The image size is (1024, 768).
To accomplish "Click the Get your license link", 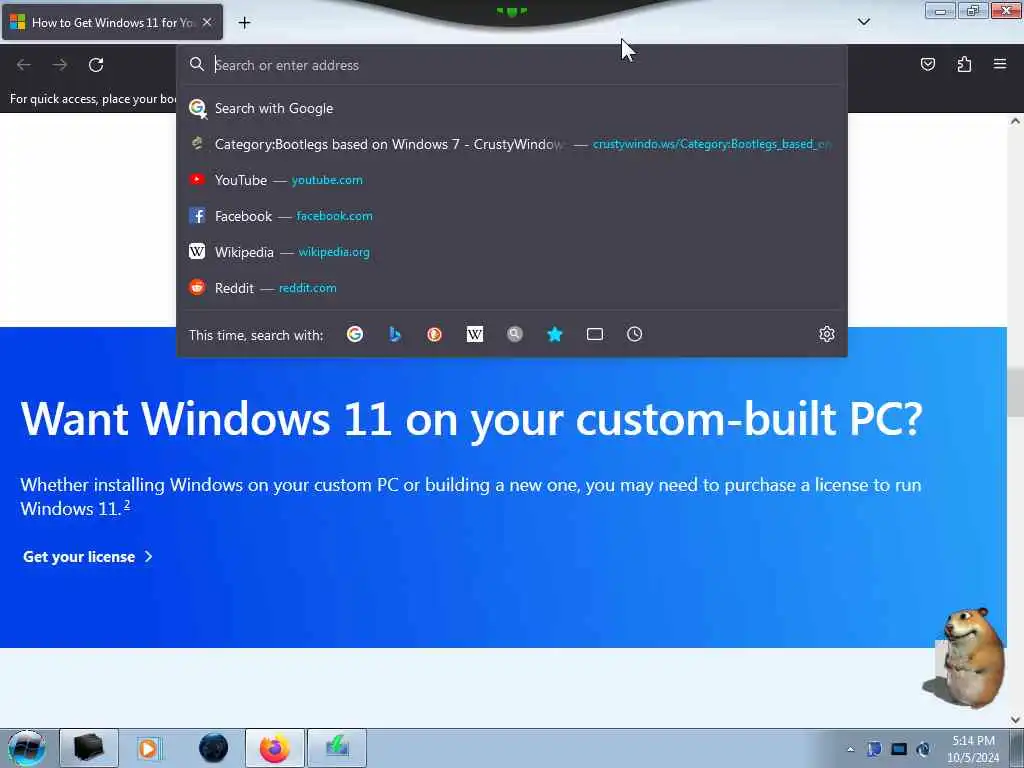I will click(88, 557).
